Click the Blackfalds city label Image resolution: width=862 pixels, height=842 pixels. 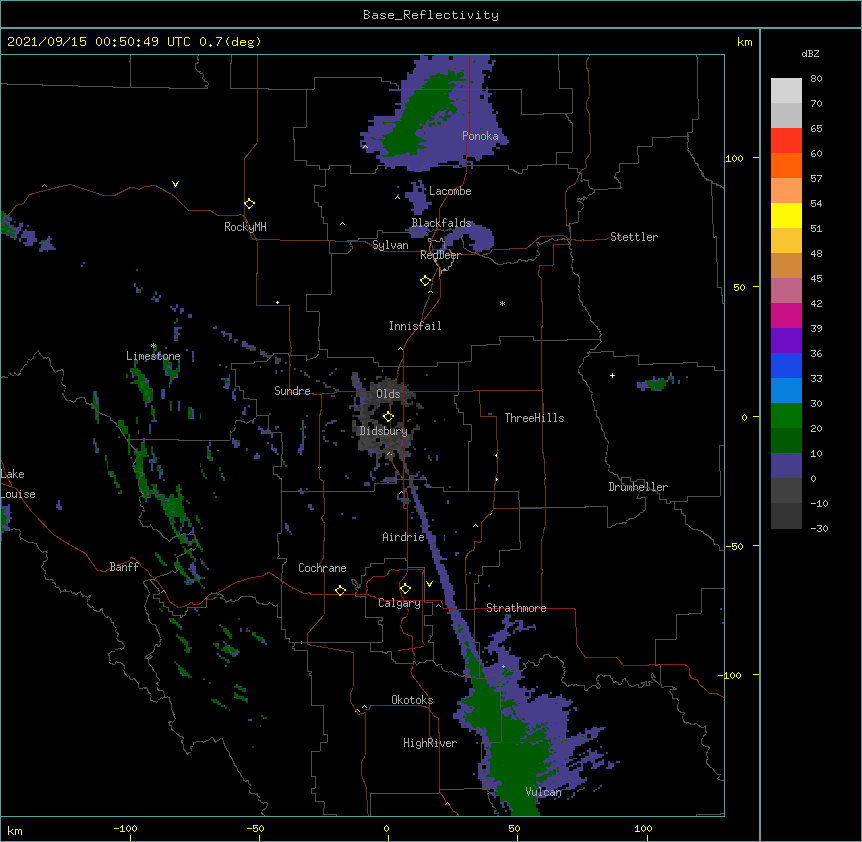tap(441, 223)
